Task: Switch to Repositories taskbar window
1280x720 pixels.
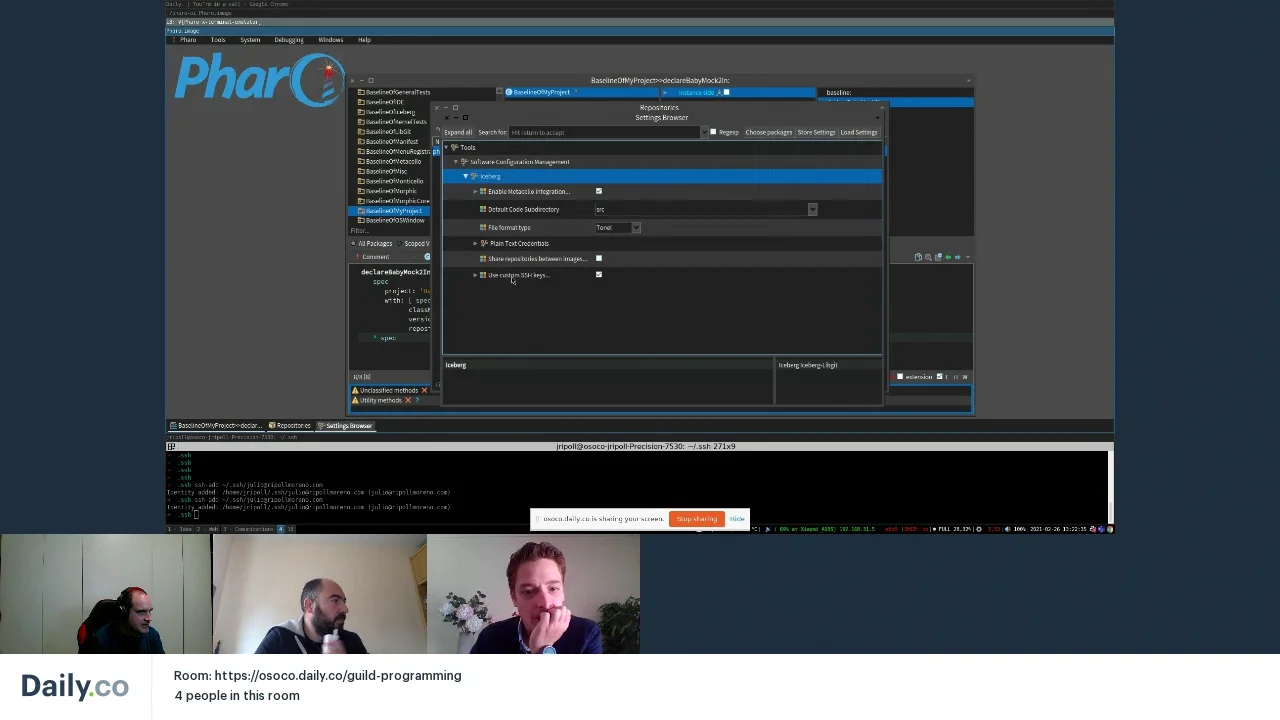Action: 289,426
